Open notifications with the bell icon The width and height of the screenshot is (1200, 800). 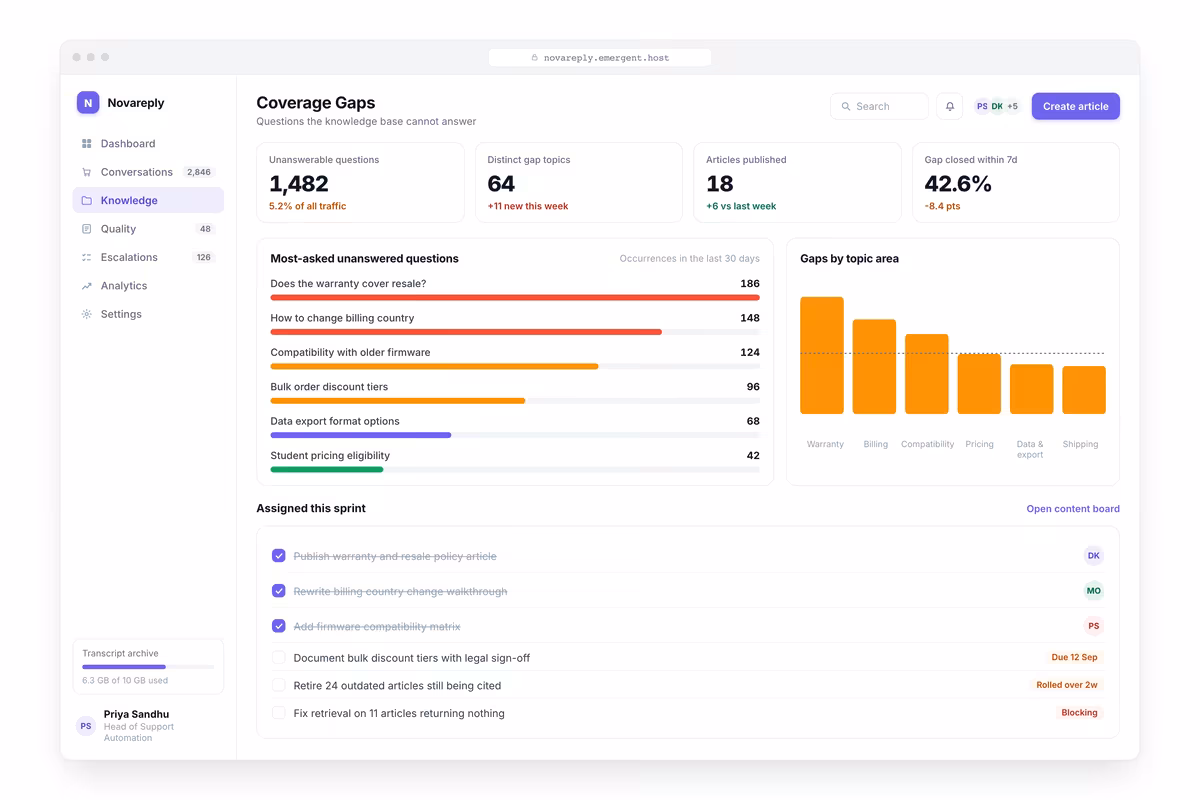pyautogui.click(x=950, y=106)
